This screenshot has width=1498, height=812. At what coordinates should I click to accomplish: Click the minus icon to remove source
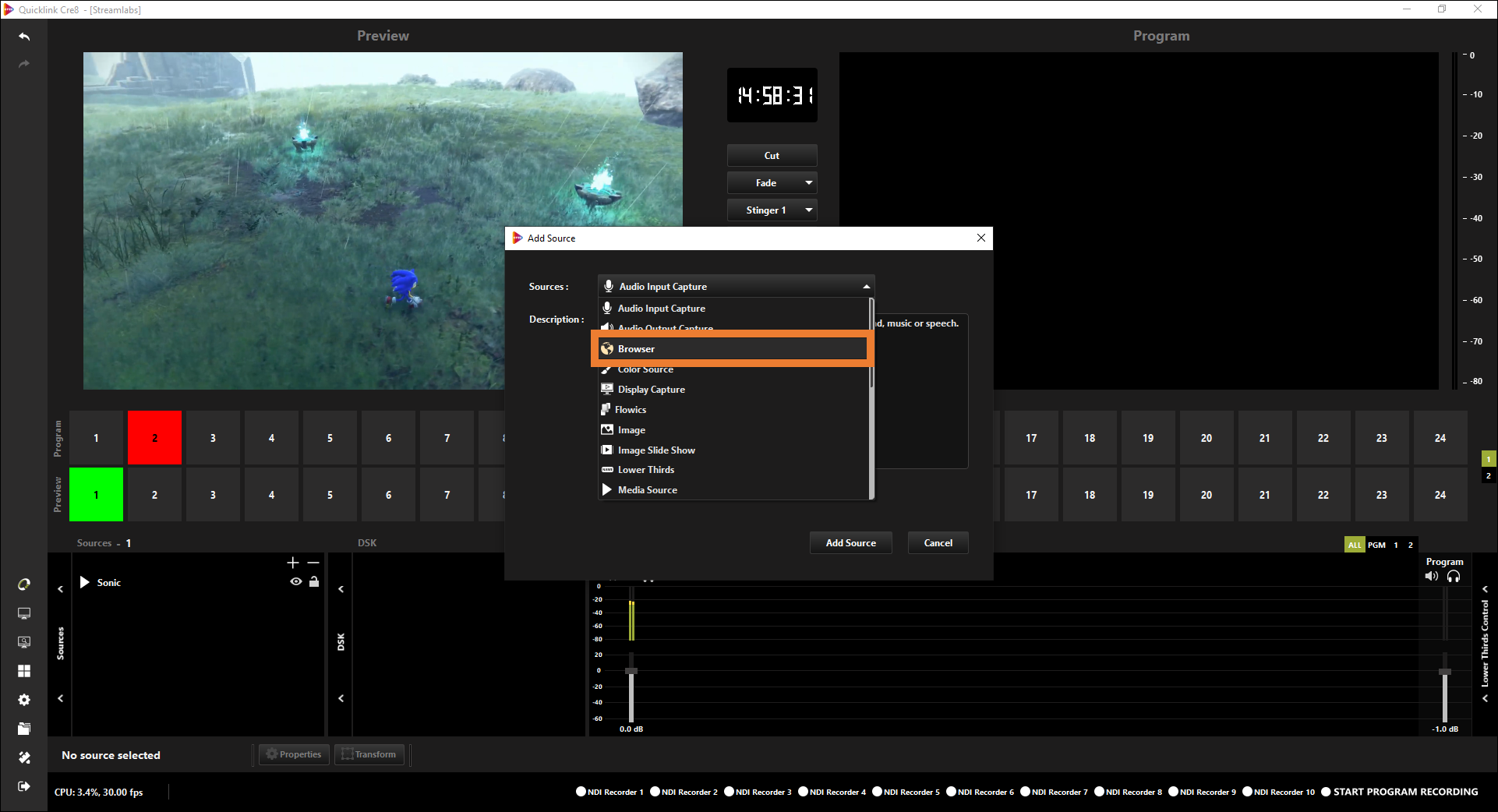313,563
